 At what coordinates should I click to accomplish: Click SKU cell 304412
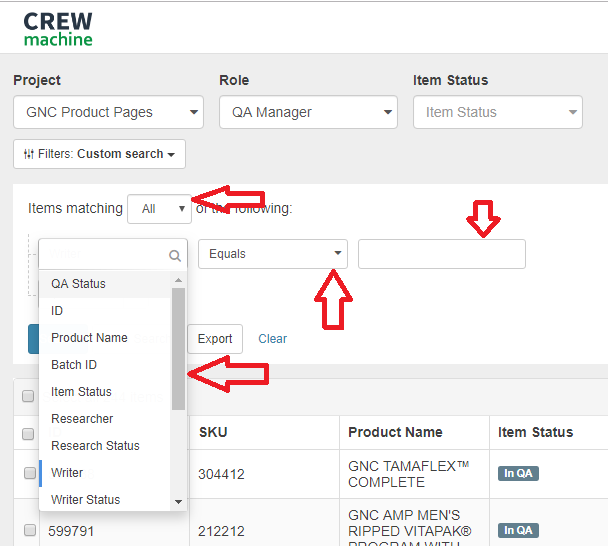(x=221, y=474)
